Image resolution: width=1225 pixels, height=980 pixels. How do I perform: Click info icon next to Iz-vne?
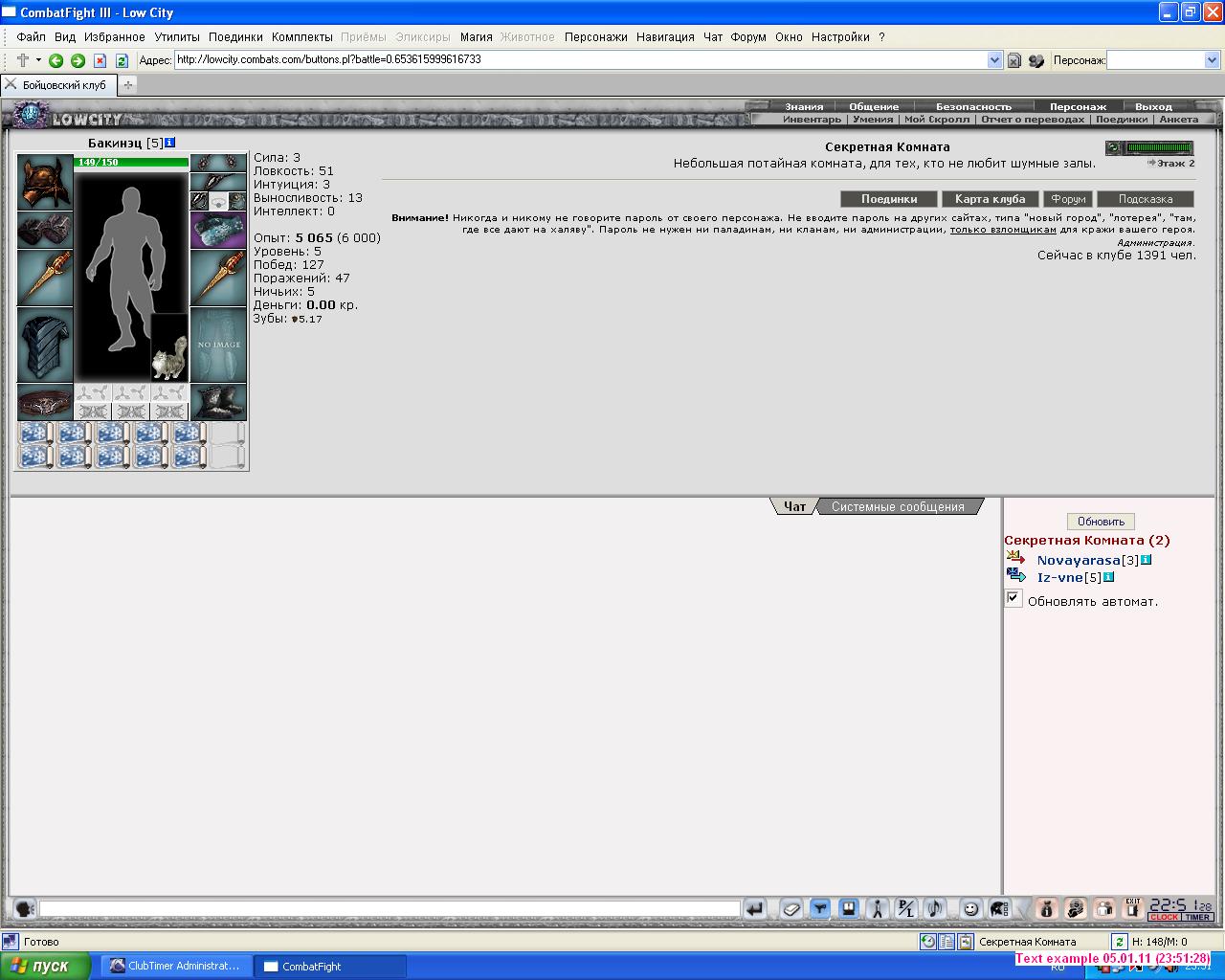[x=1109, y=577]
